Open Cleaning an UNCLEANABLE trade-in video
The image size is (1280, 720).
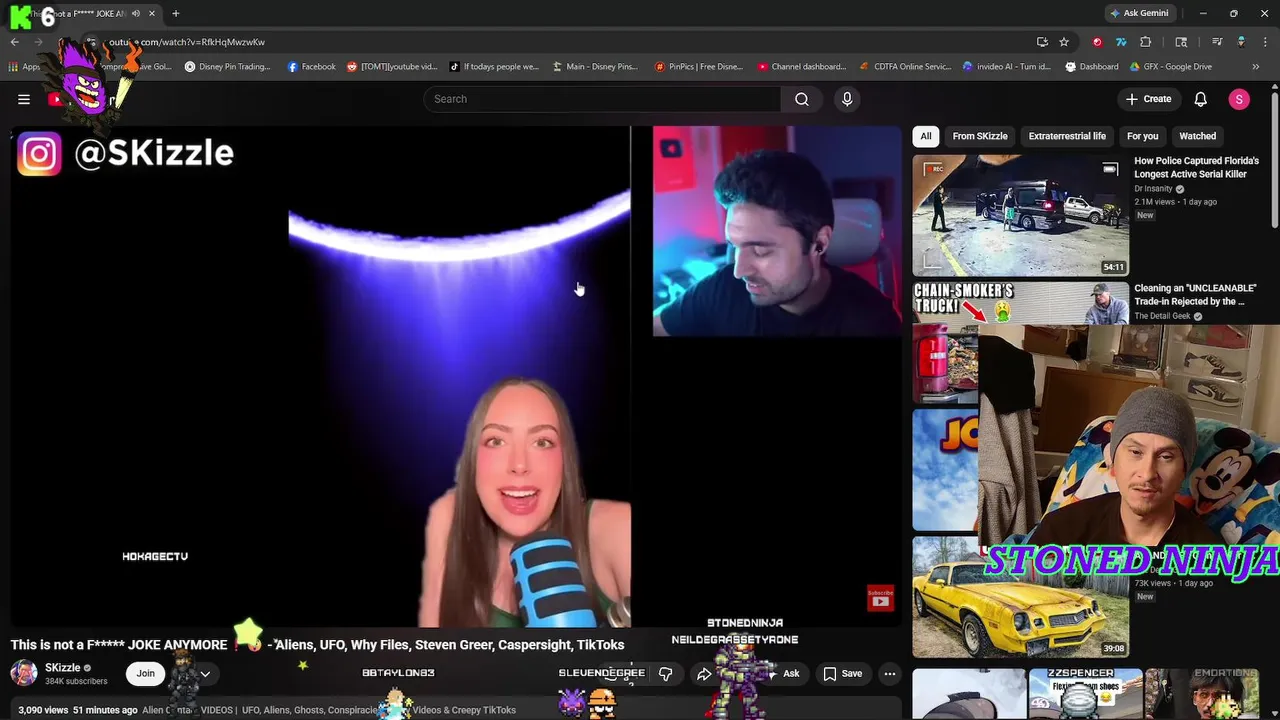click(1195, 295)
